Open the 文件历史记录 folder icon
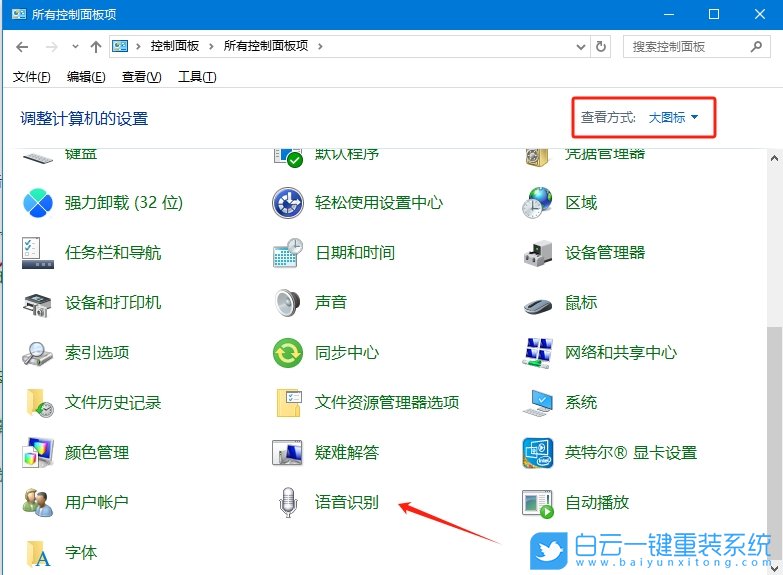 coord(38,403)
